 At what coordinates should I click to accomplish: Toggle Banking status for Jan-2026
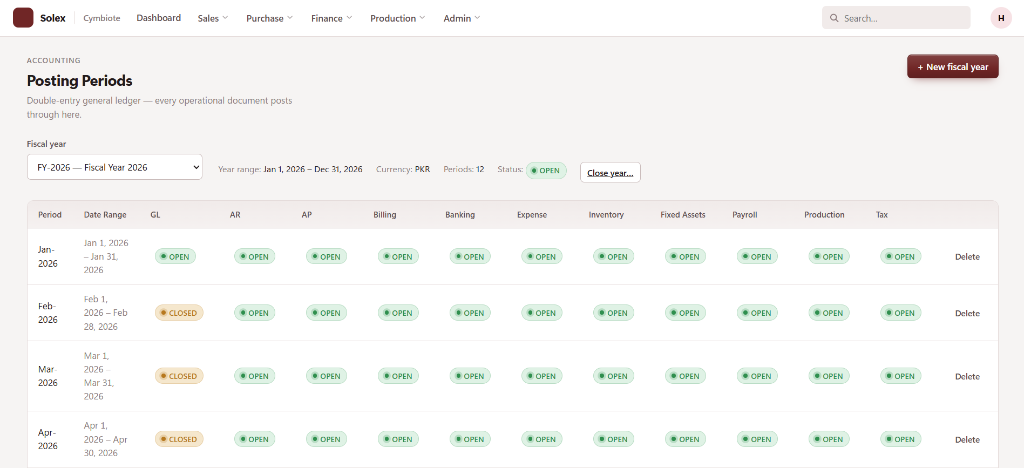pos(470,257)
